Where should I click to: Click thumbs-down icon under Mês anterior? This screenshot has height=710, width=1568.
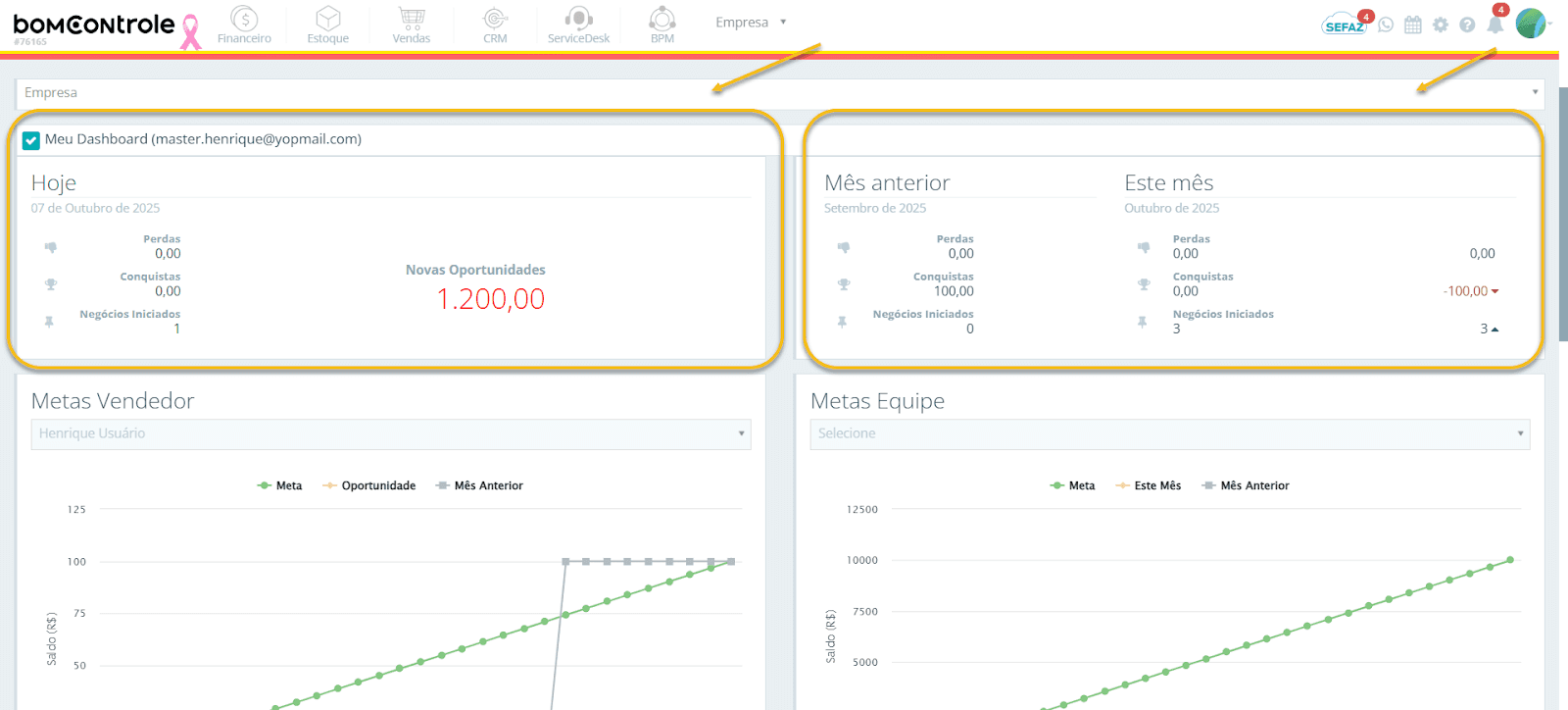pos(844,247)
